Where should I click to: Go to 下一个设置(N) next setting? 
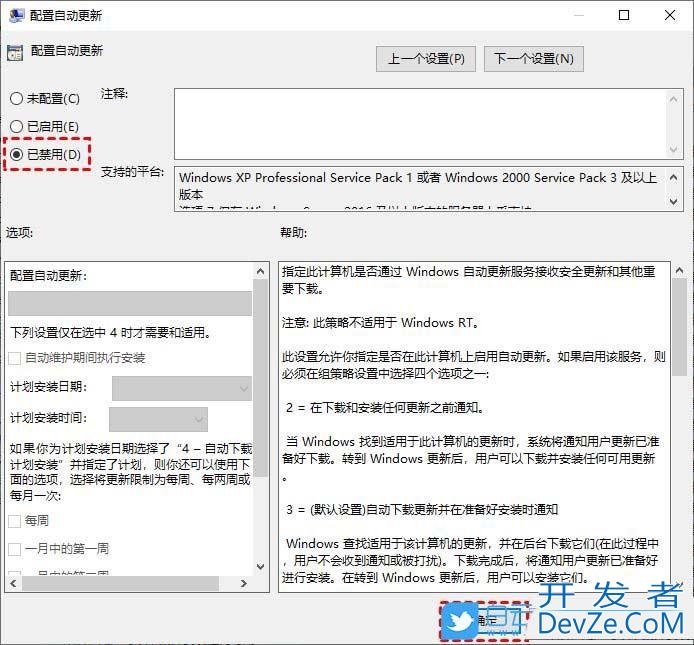(534, 59)
